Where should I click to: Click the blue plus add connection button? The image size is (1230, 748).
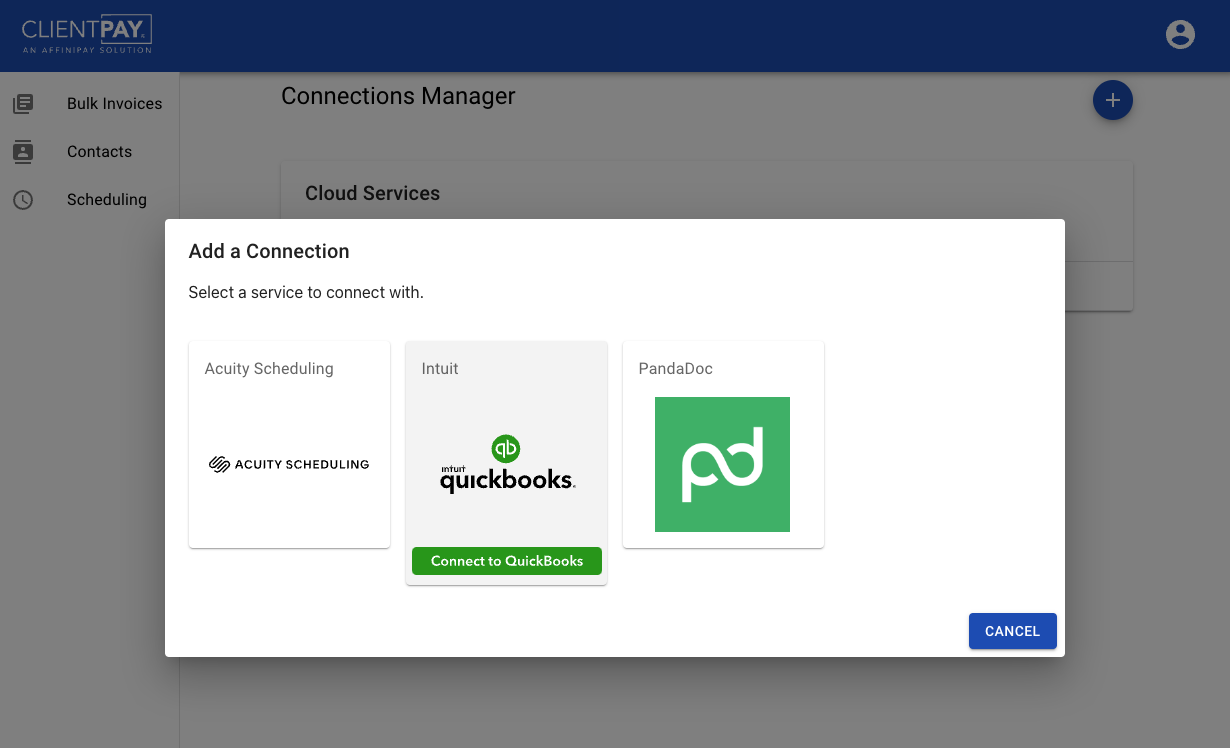tap(1112, 100)
